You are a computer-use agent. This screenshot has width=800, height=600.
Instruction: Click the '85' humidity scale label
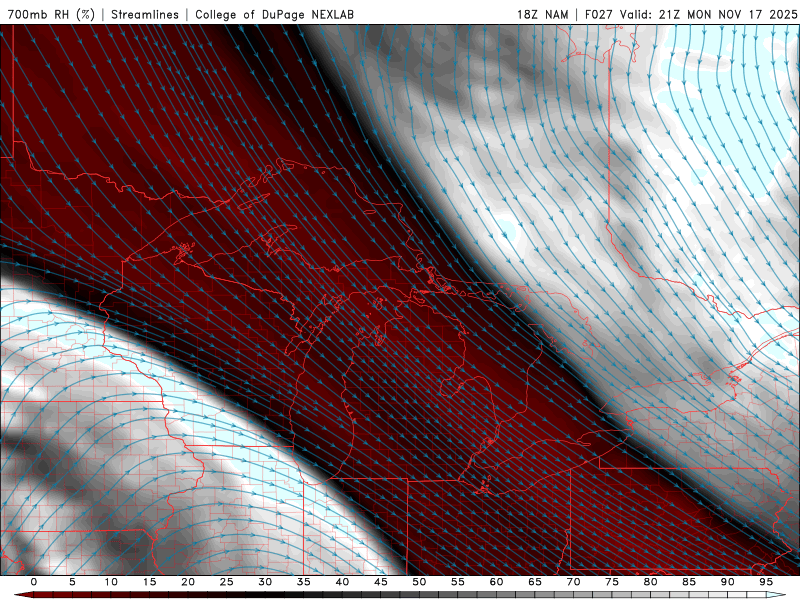(689, 582)
